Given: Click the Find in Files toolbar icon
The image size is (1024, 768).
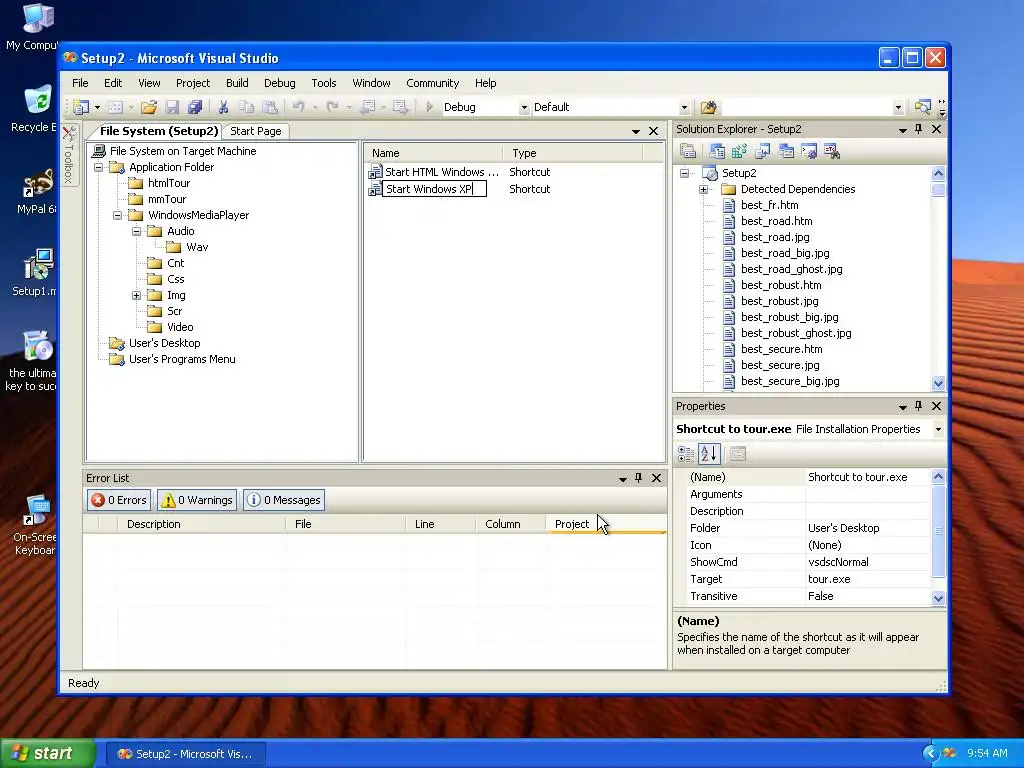Looking at the screenshot, I should (709, 107).
